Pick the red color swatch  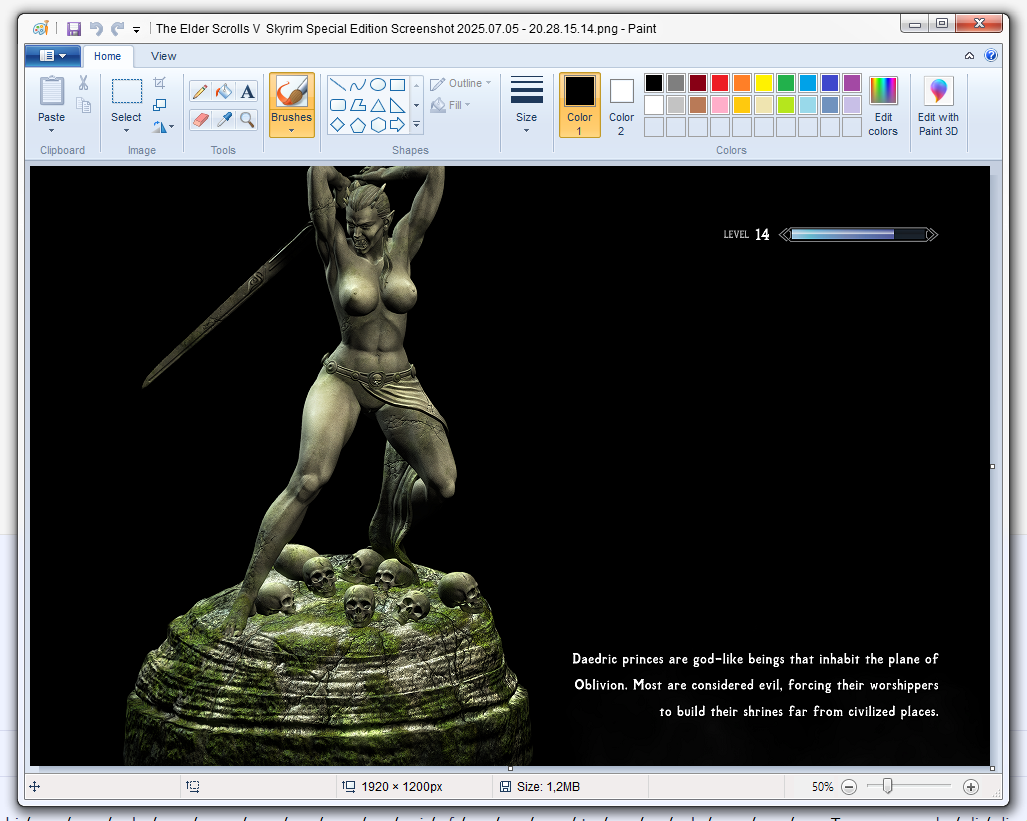[x=720, y=83]
